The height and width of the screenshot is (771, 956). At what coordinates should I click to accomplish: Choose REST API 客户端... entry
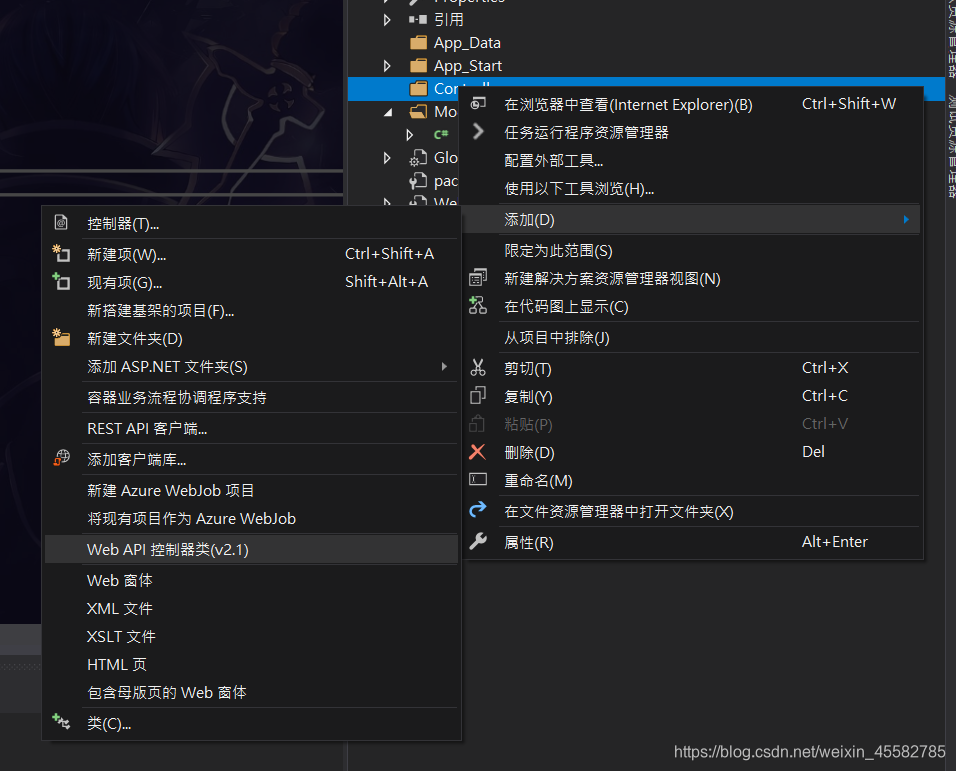251,428
